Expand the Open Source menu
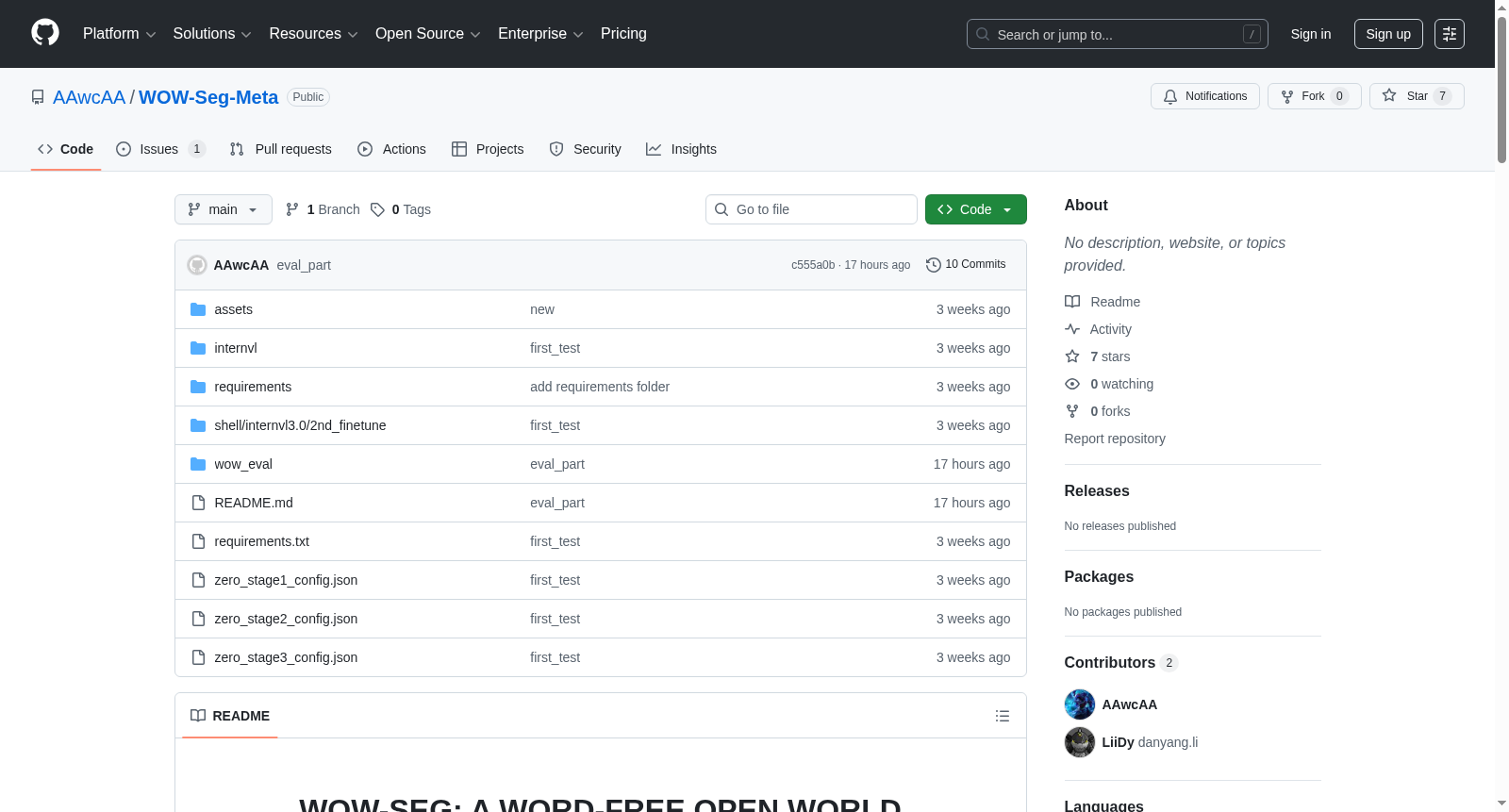1509x812 pixels. (x=428, y=34)
